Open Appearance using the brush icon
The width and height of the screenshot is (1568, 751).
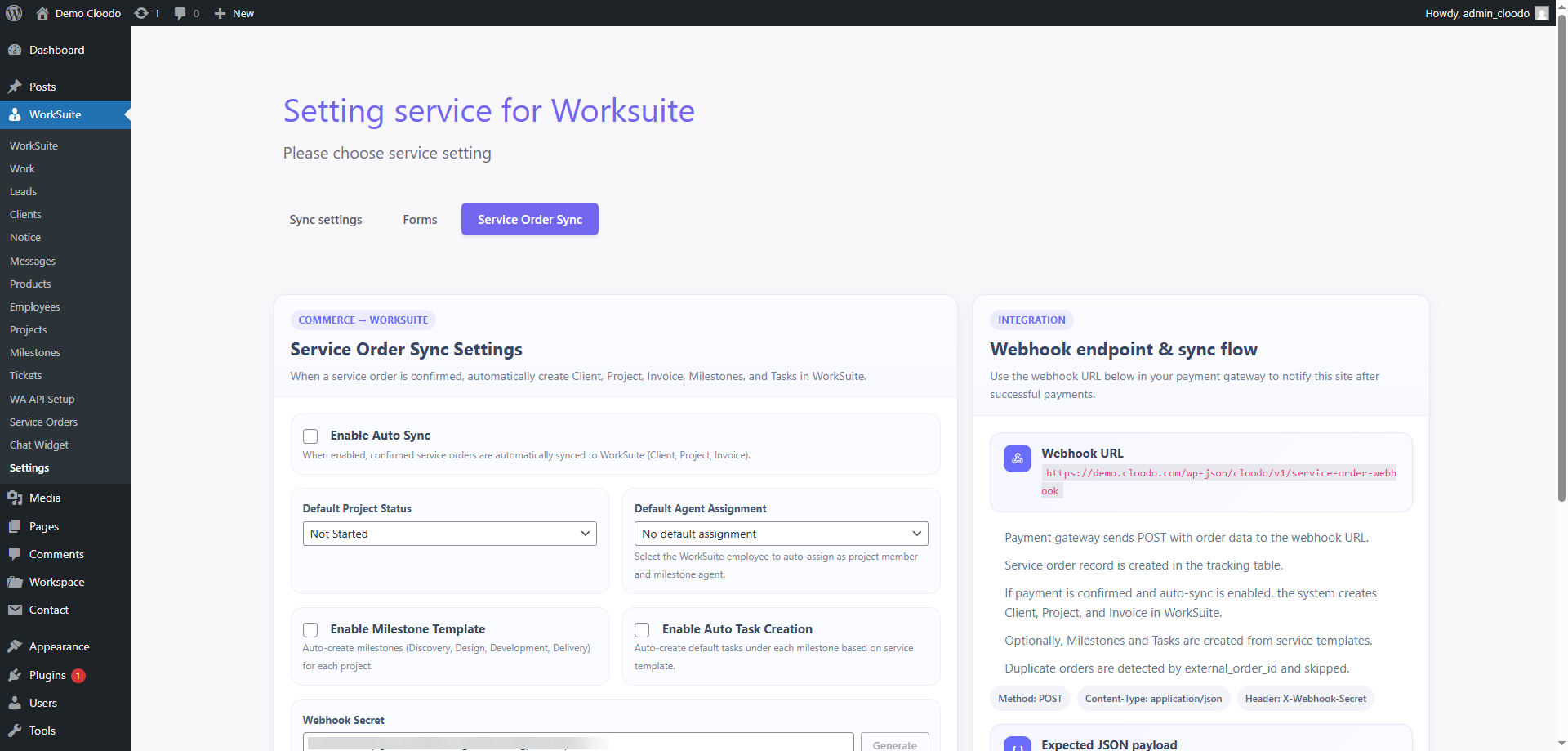tap(16, 646)
